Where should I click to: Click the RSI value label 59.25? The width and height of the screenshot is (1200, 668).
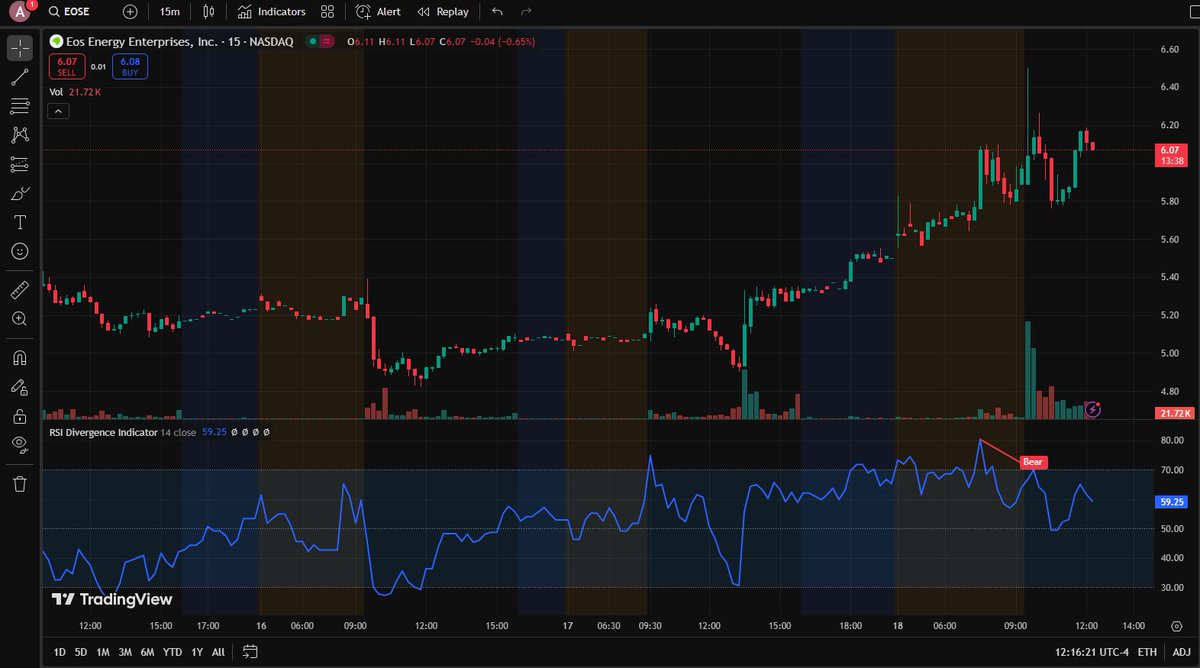[x=1170, y=501]
